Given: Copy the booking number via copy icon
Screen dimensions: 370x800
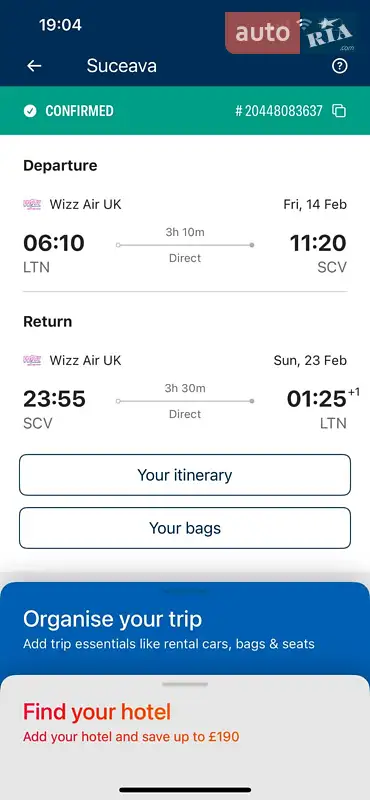Looking at the screenshot, I should click(339, 111).
